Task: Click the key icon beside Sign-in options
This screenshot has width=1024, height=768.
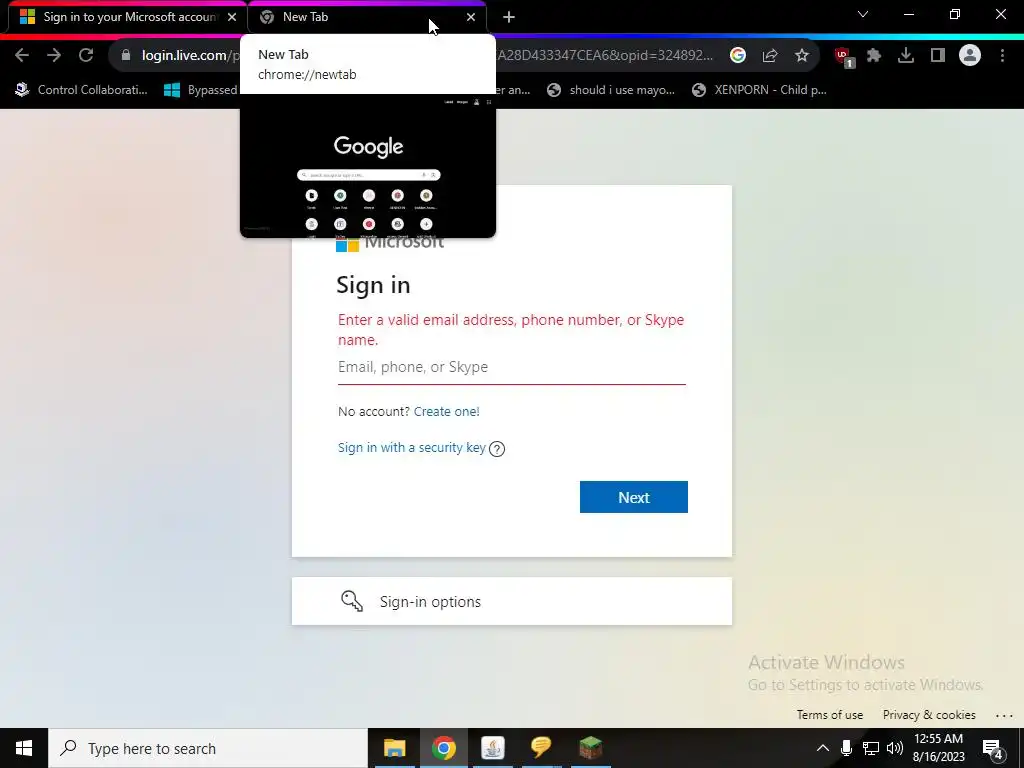Action: pos(352,601)
